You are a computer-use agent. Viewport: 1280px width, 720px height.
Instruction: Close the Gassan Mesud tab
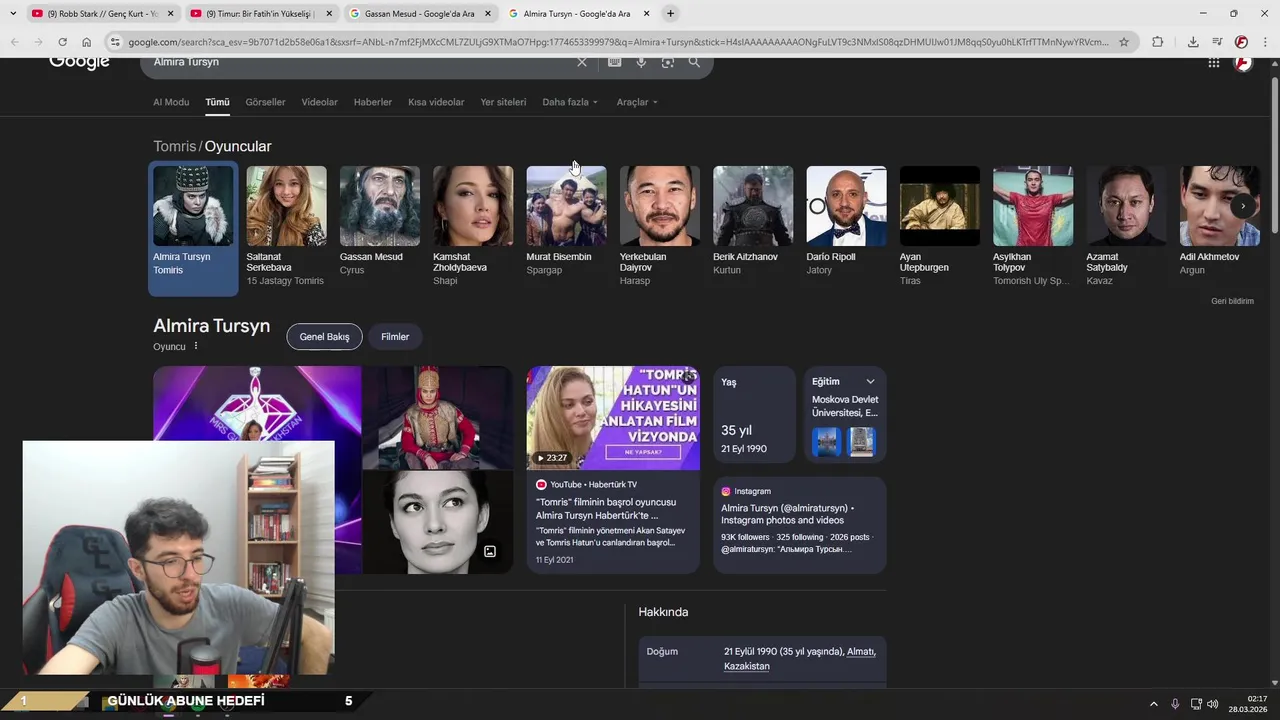pos(488,14)
